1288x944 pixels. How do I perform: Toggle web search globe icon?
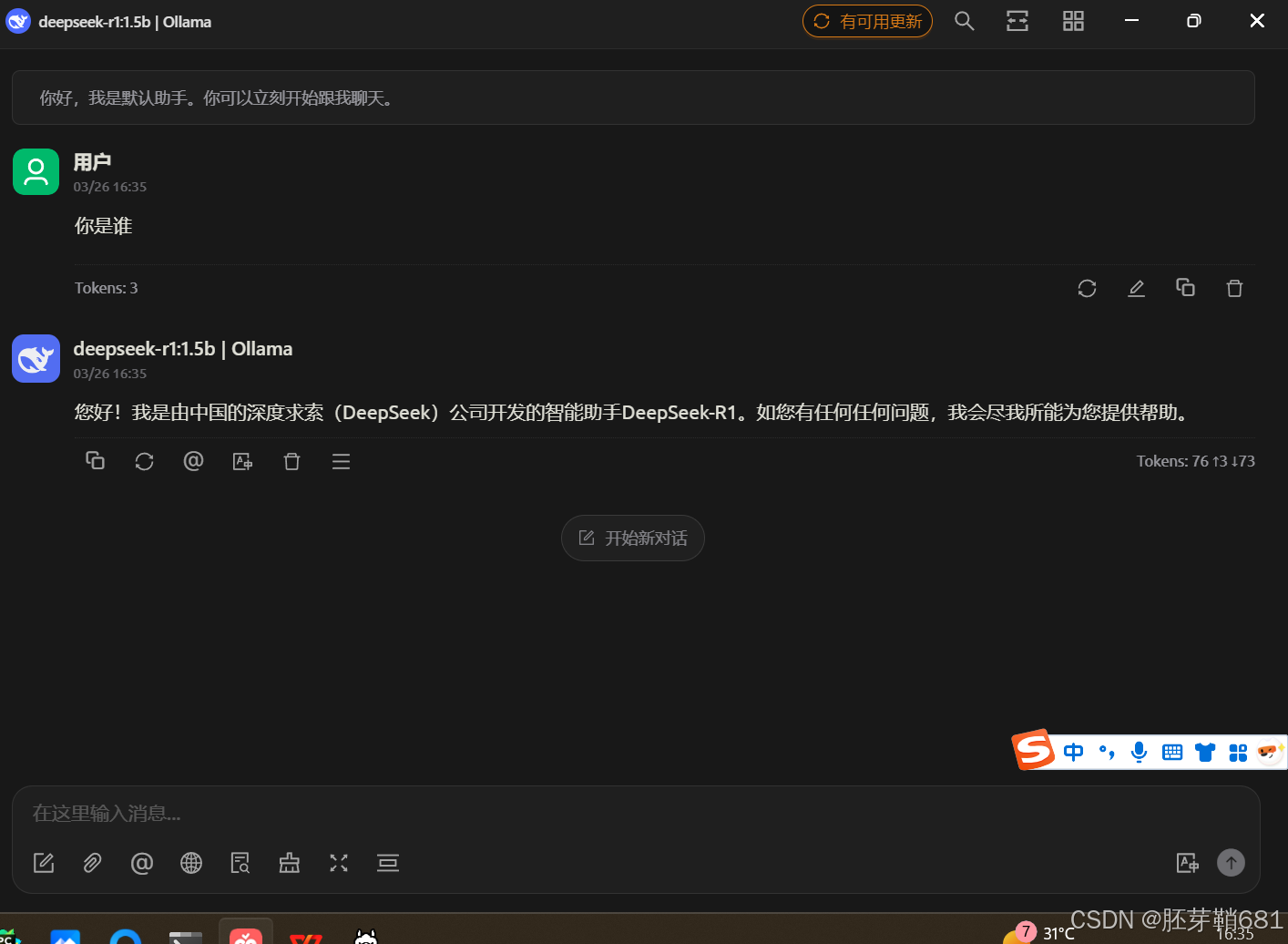[191, 863]
